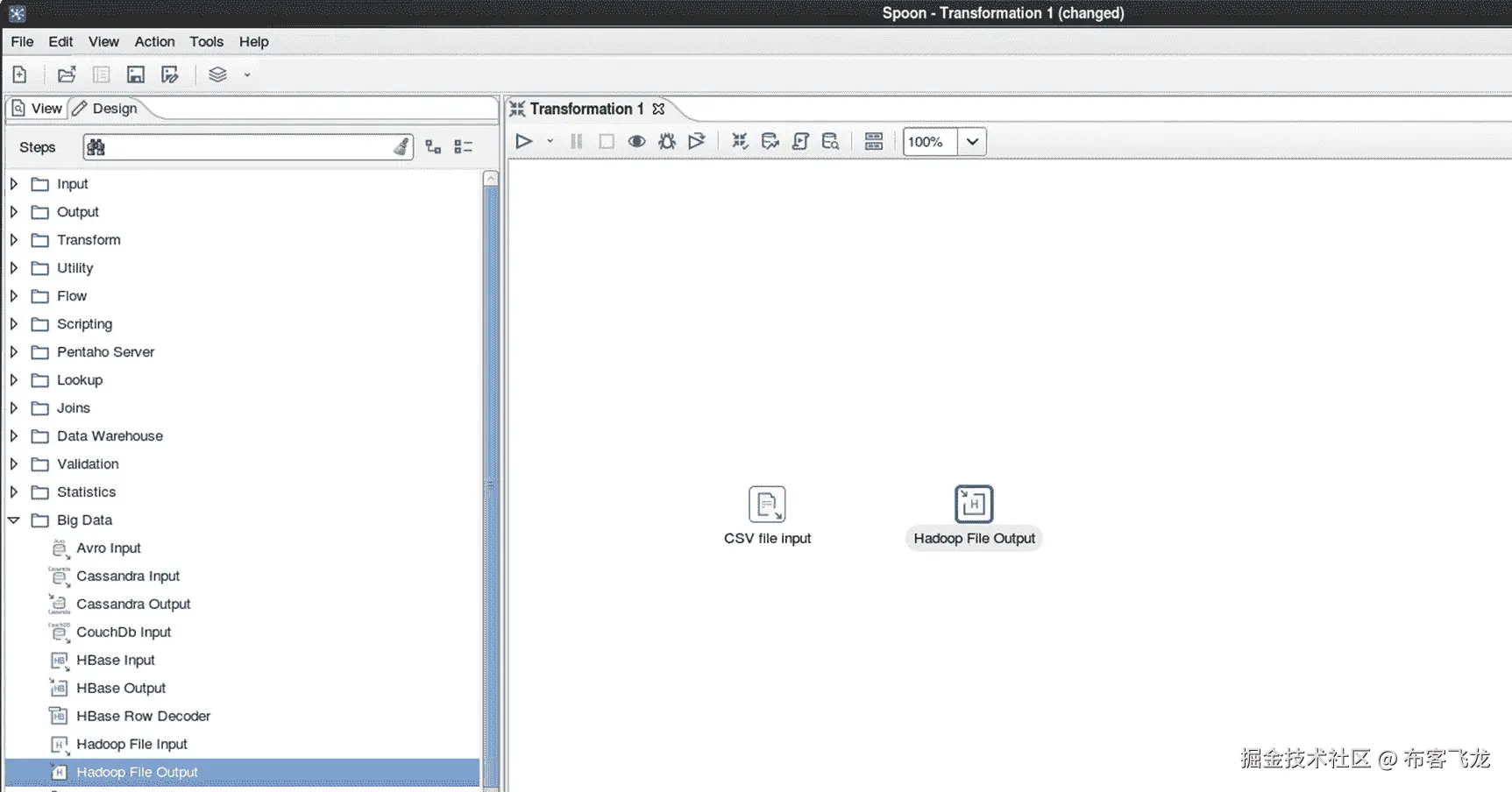This screenshot has height=792, width=1512.
Task: Clear the steps search with the broom icon
Action: click(401, 147)
